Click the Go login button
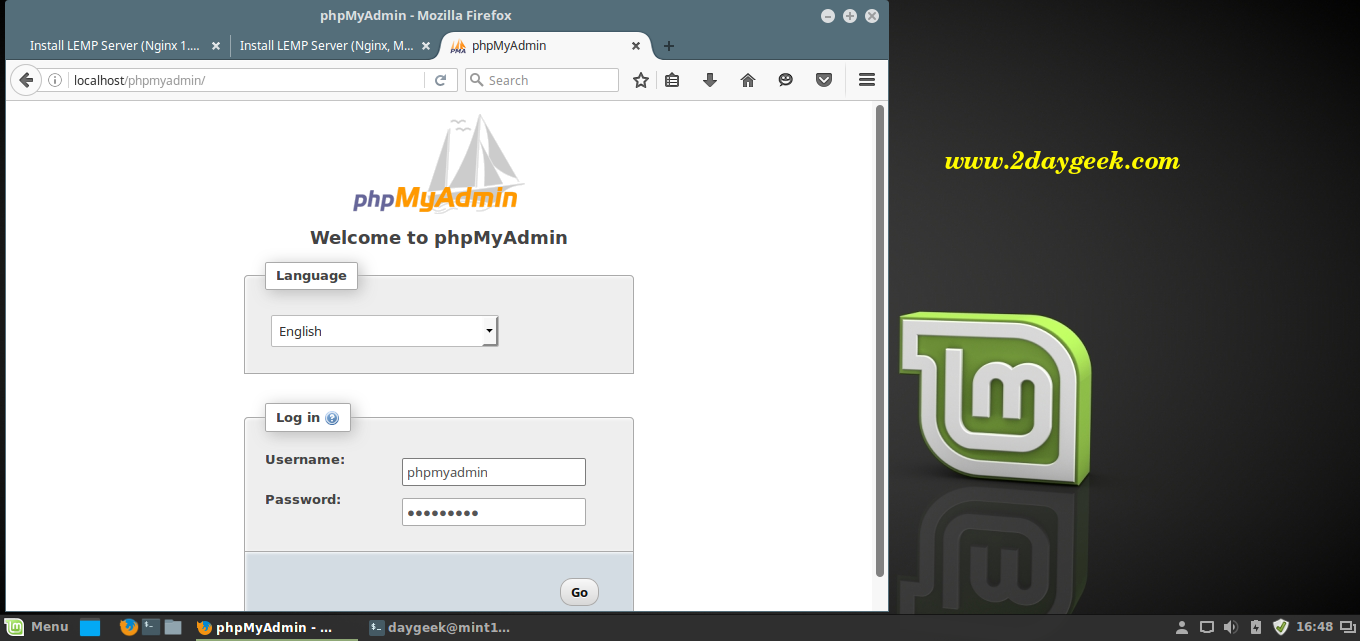 pyautogui.click(x=579, y=592)
